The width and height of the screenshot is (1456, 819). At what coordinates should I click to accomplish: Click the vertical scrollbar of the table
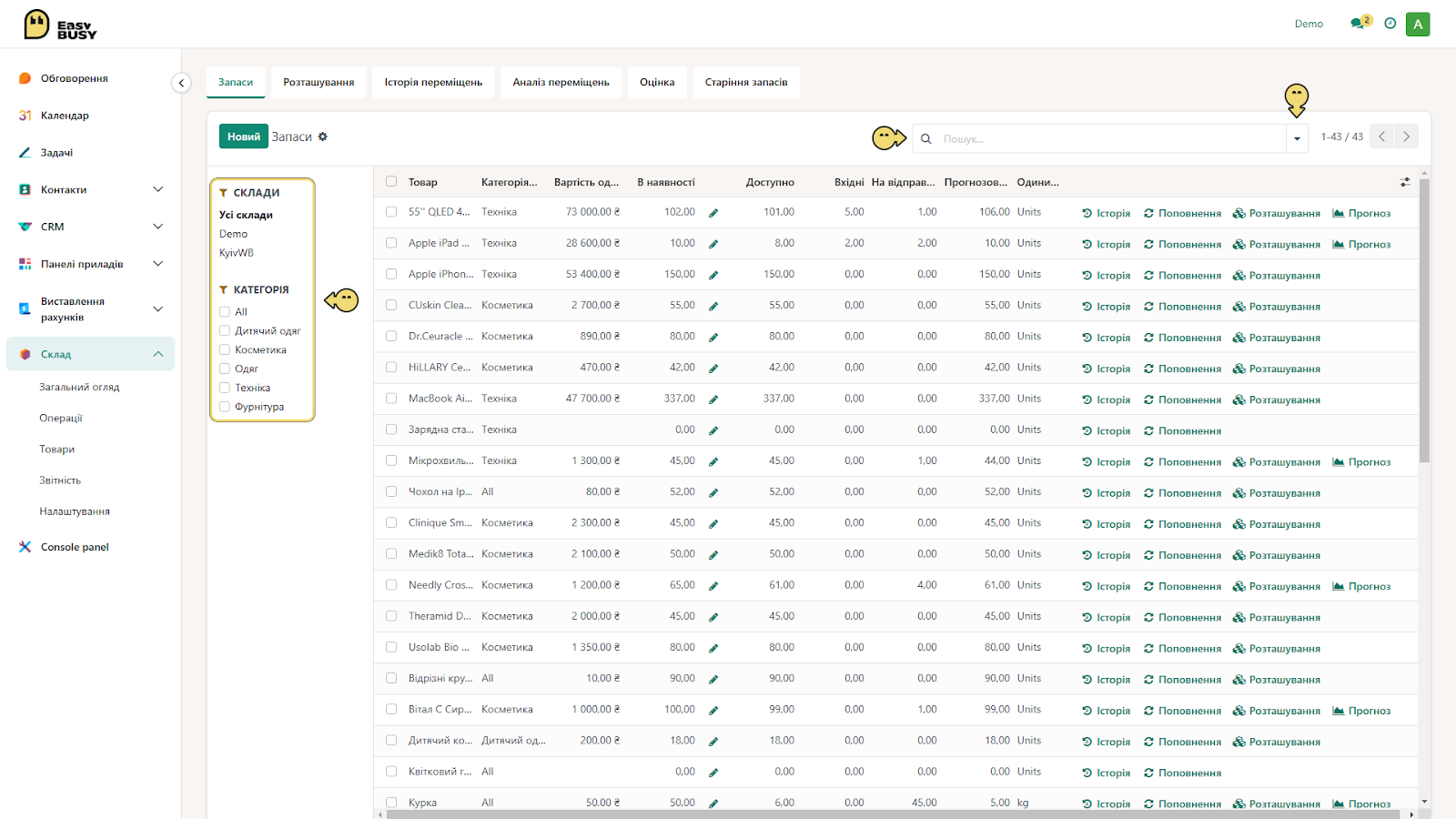pos(1424,320)
